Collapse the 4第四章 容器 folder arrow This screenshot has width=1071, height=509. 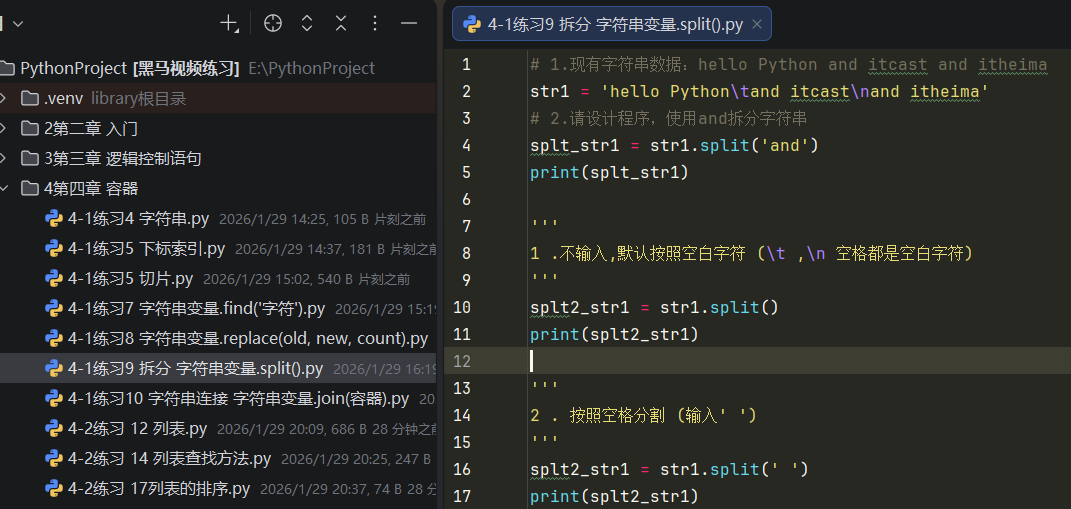[x=3, y=189]
